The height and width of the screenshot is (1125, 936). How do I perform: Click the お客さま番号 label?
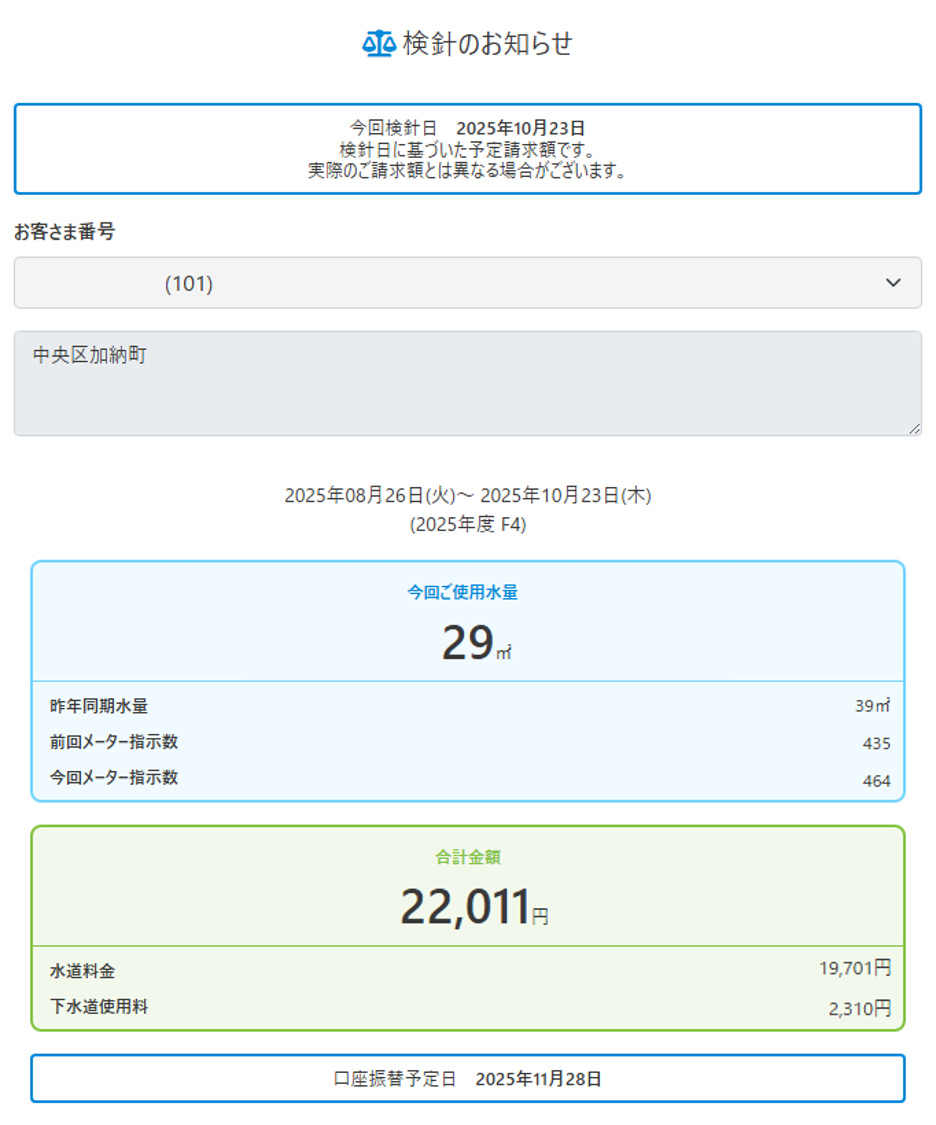pyautogui.click(x=64, y=232)
